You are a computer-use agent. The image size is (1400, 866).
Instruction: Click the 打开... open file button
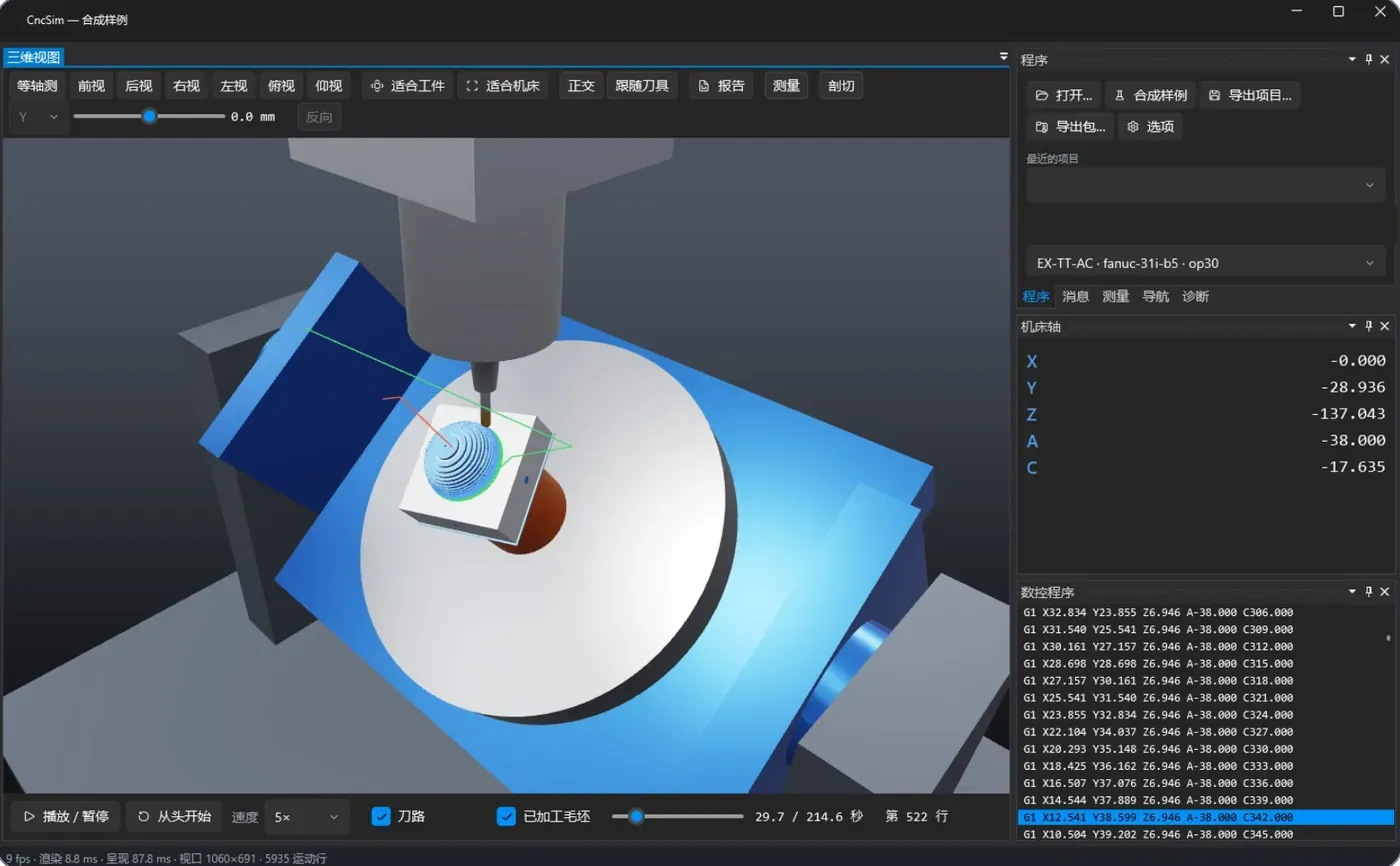coord(1064,96)
